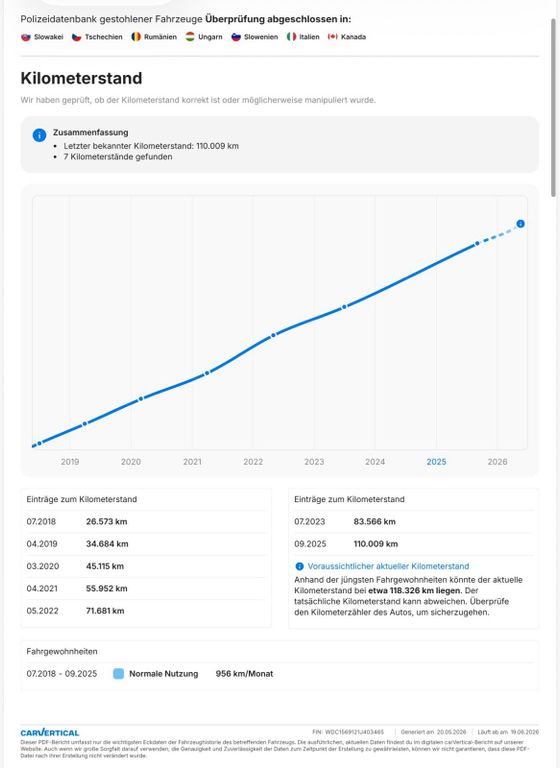Click the last solid data point in 2025
This screenshot has width=560, height=768.
click(x=477, y=243)
